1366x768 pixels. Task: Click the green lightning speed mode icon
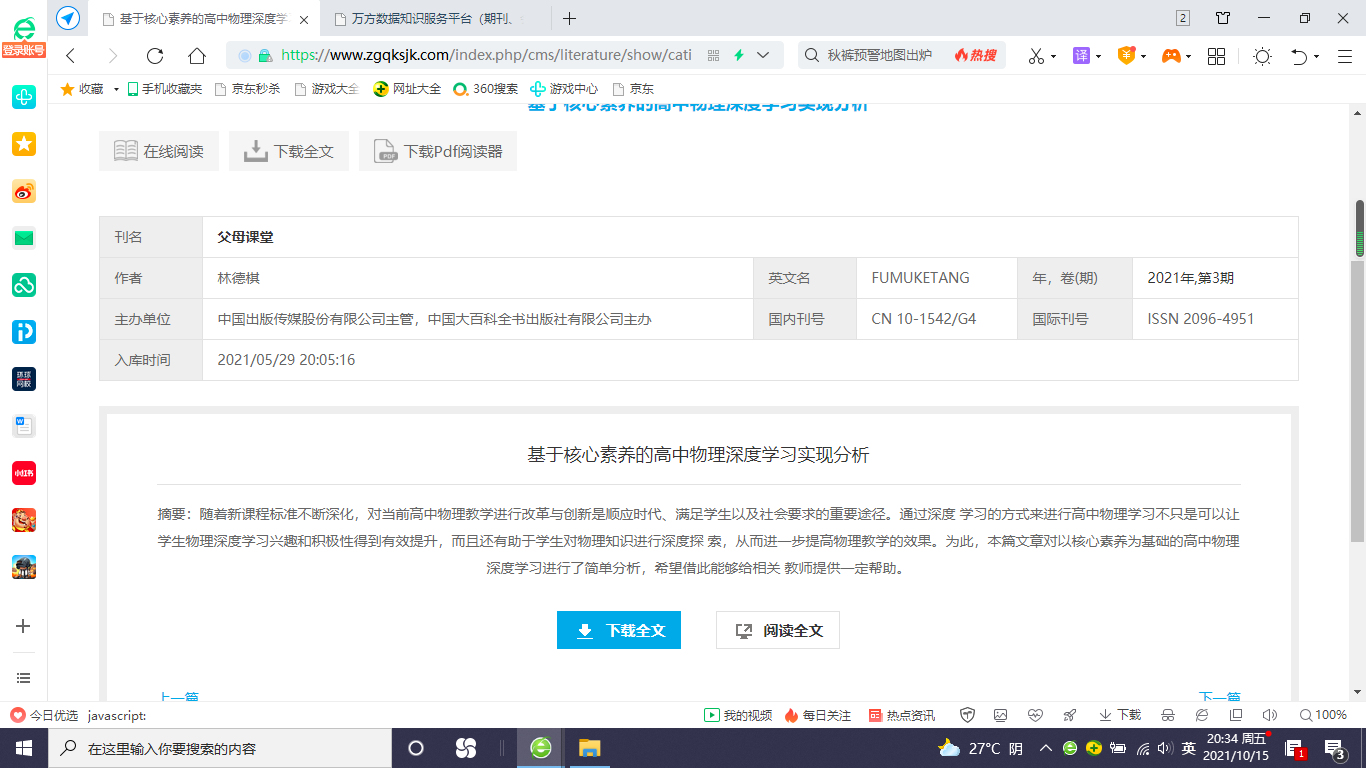coord(740,56)
